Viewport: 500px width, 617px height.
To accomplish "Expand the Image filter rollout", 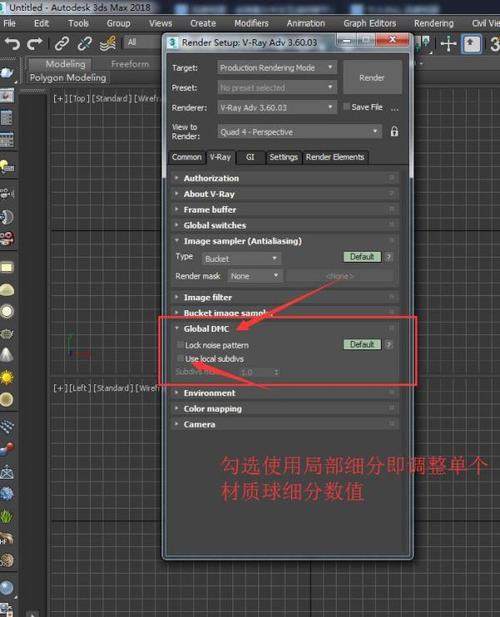I will [x=285, y=297].
